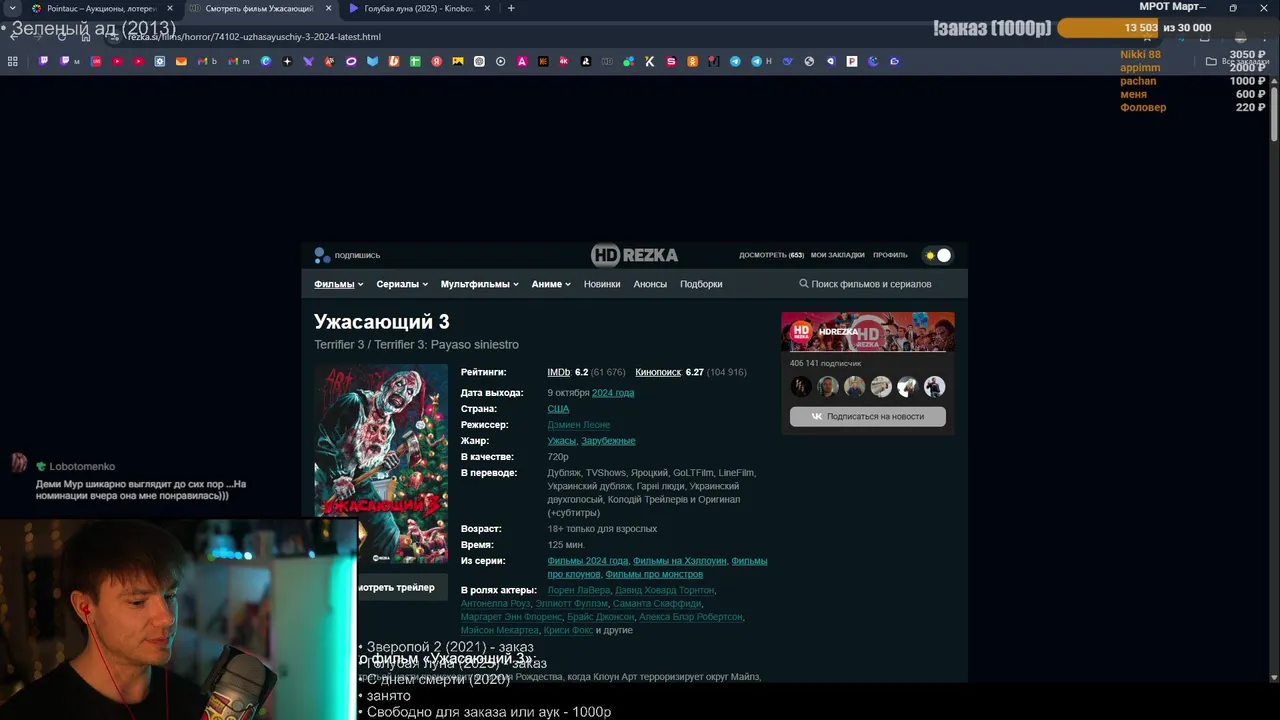Open the pink A bookmark icon
1280x720 pixels.
[x=522, y=61]
